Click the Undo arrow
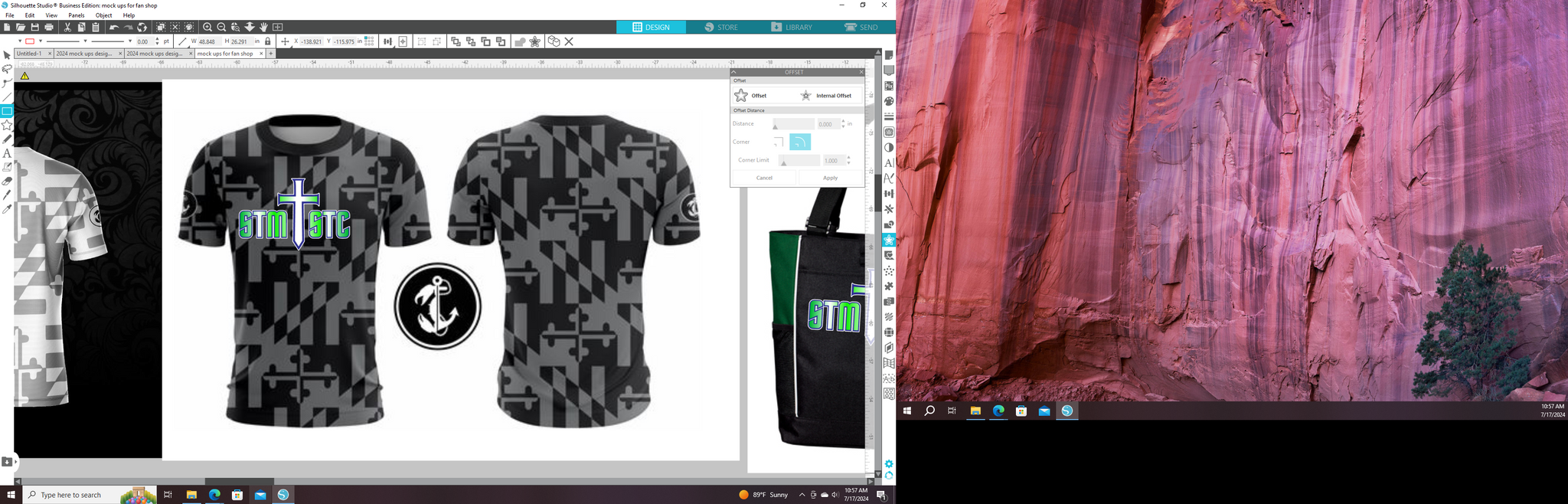The width and height of the screenshot is (1568, 504). point(113,27)
